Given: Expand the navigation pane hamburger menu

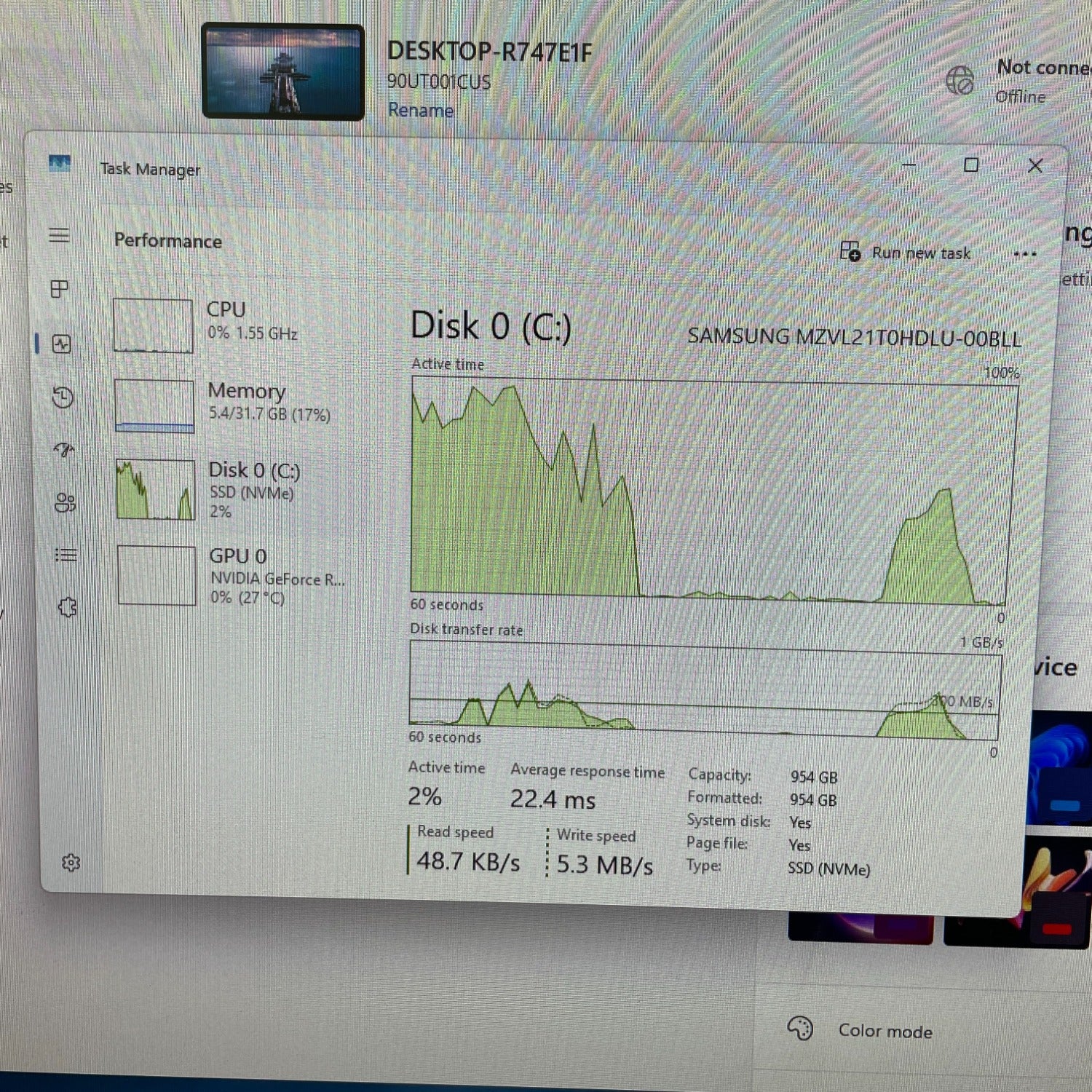Looking at the screenshot, I should [x=60, y=235].
